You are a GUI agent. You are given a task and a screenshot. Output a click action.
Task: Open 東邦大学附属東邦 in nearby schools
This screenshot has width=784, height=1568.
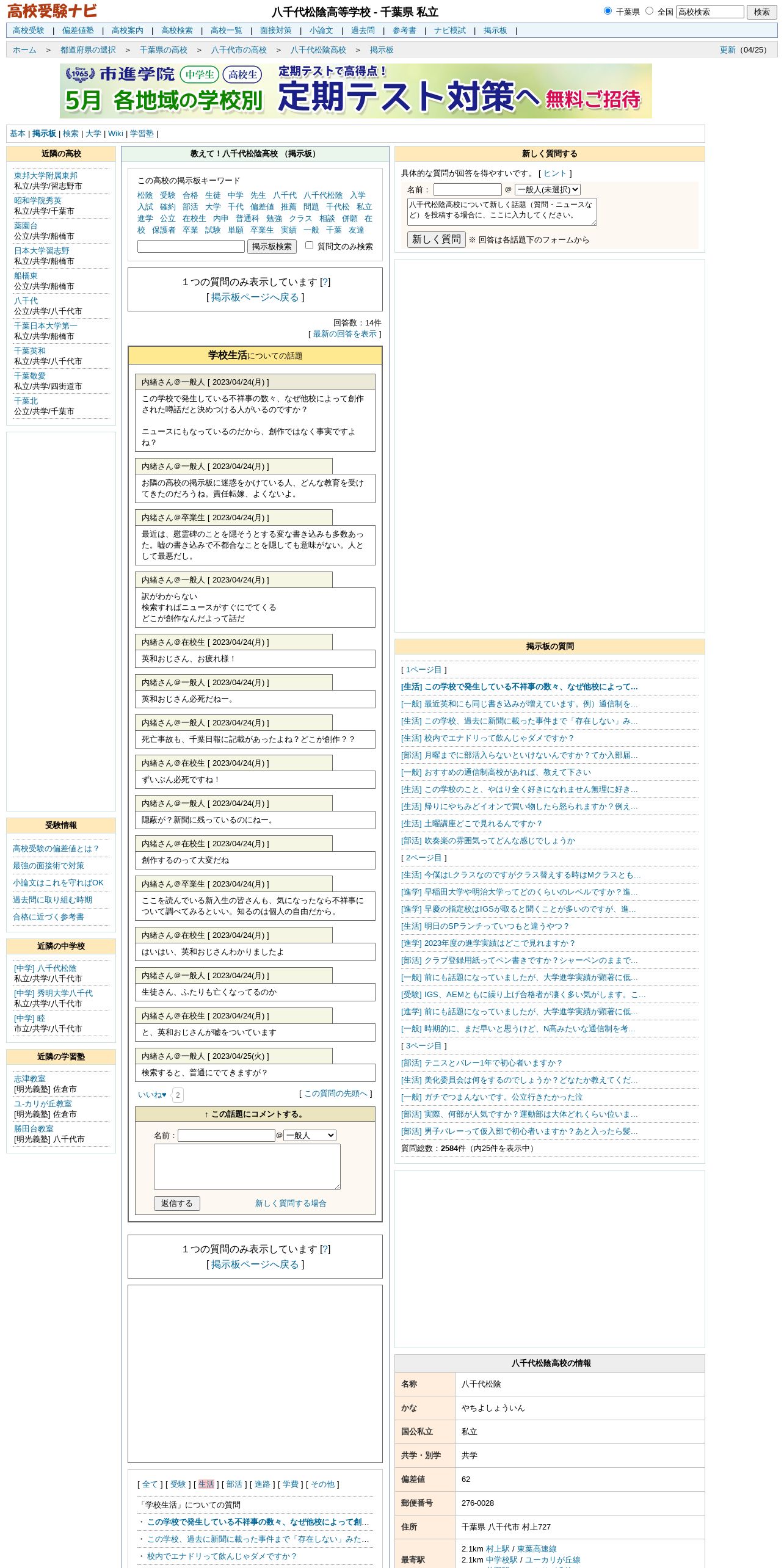click(46, 176)
